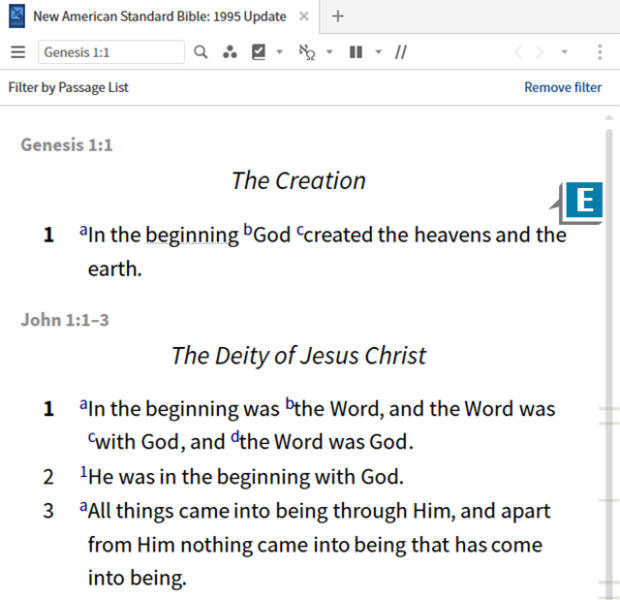Close the New American Standard Bible tab
The height and width of the screenshot is (600, 620).
coord(304,16)
